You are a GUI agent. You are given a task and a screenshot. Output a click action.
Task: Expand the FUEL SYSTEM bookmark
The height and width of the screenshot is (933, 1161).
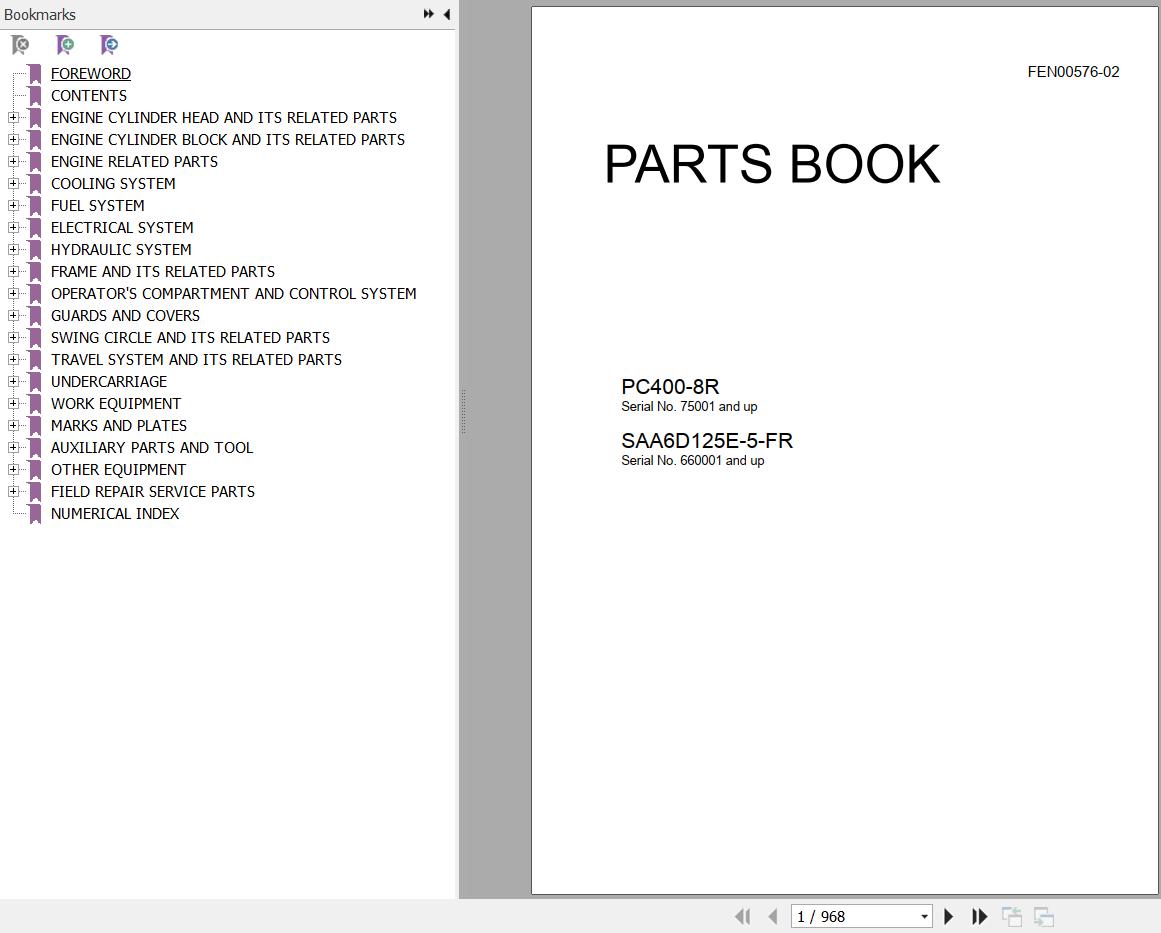13,206
